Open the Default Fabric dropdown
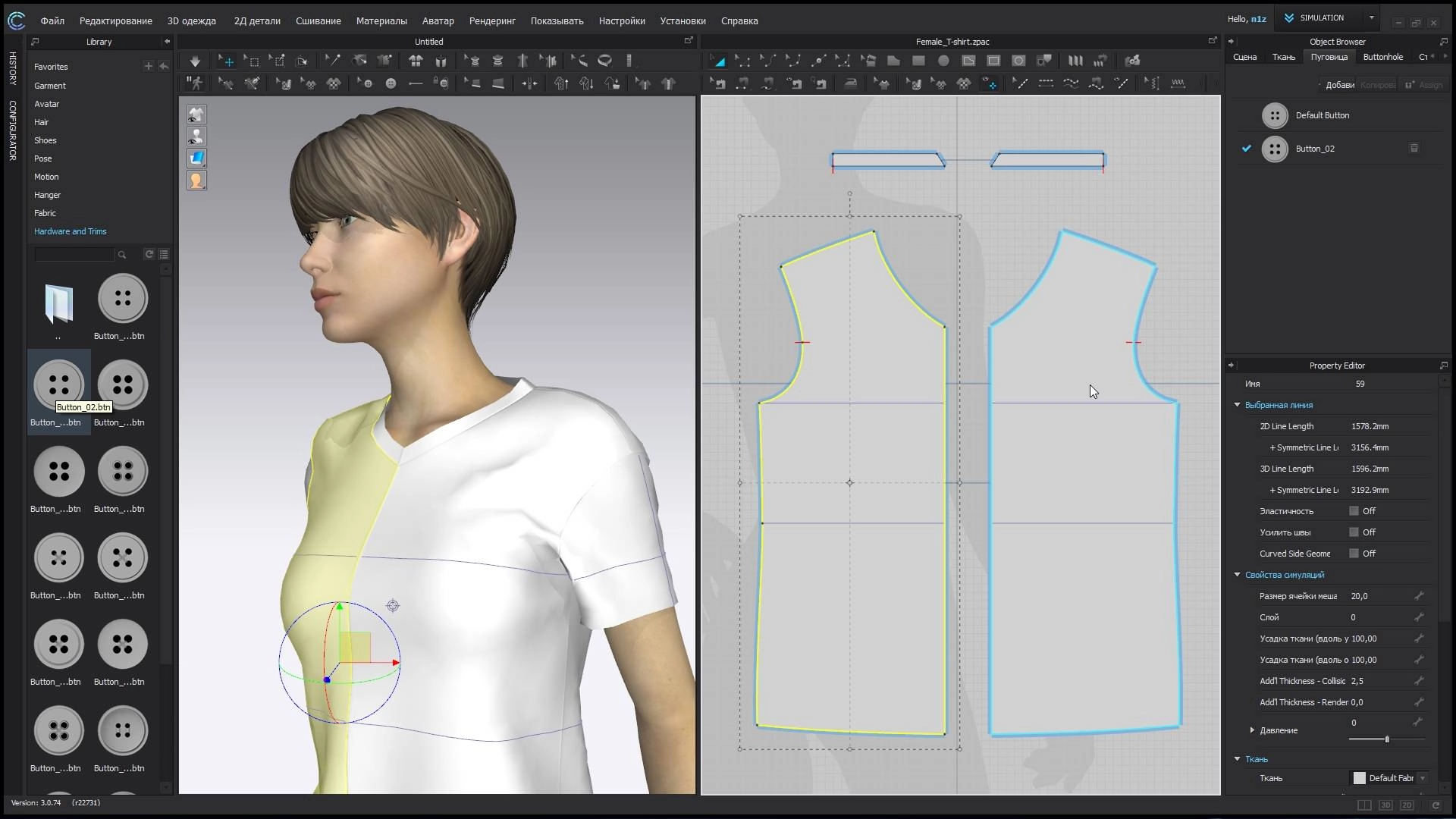The height and width of the screenshot is (819, 1456). click(x=1423, y=778)
